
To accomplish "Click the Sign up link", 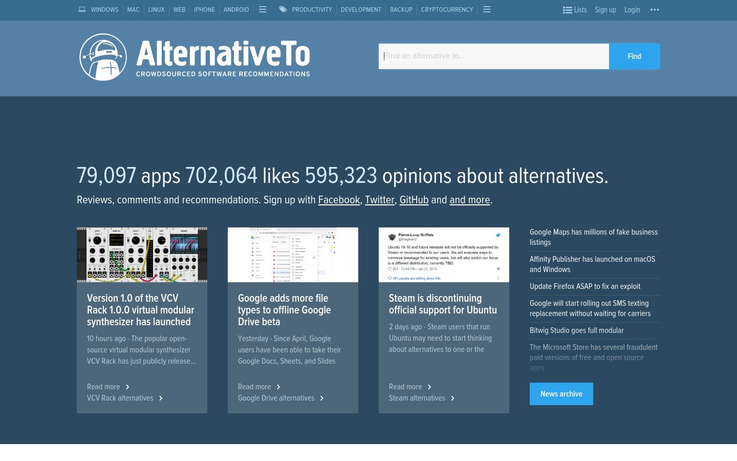I will tap(605, 9).
